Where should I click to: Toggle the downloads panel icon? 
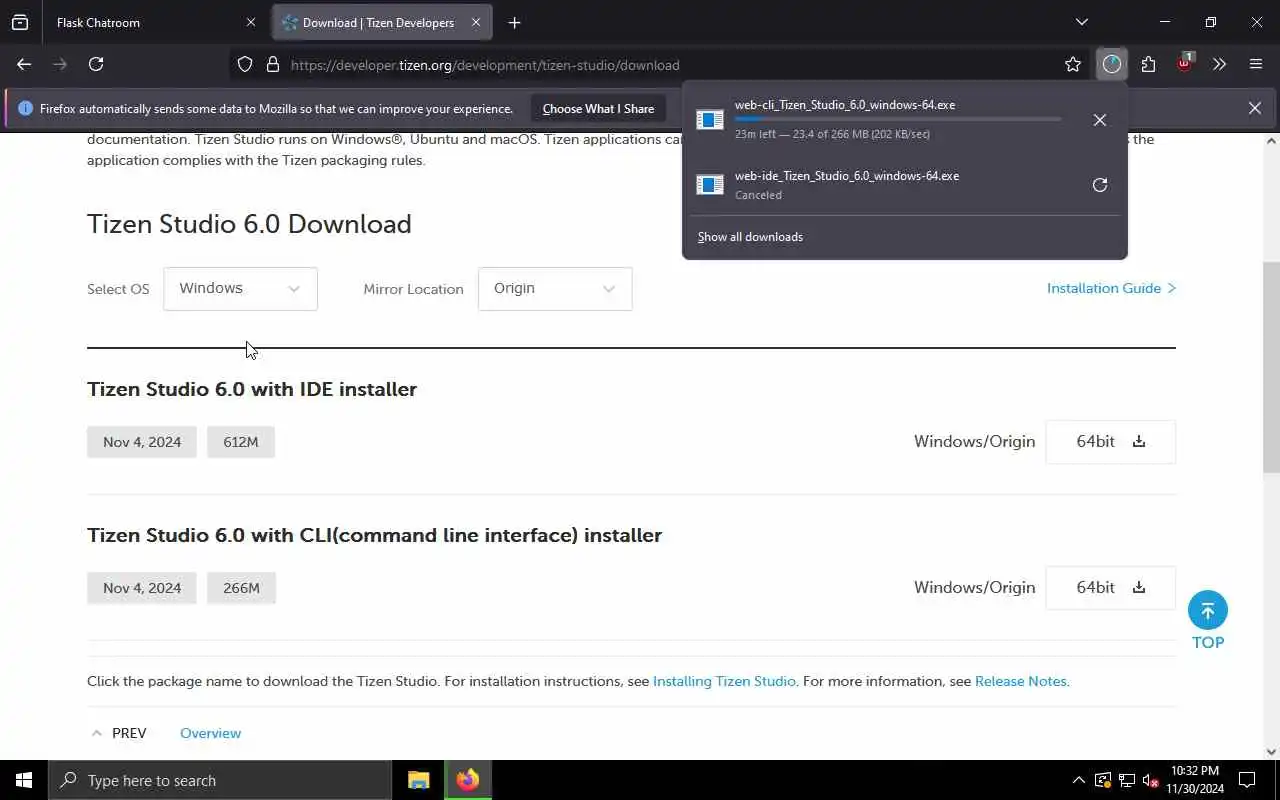click(1112, 65)
